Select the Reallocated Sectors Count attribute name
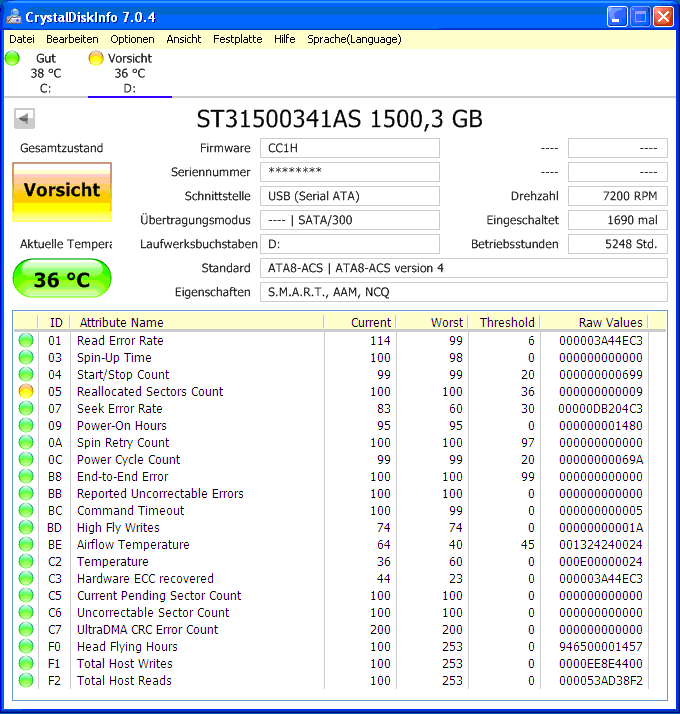 (150, 392)
